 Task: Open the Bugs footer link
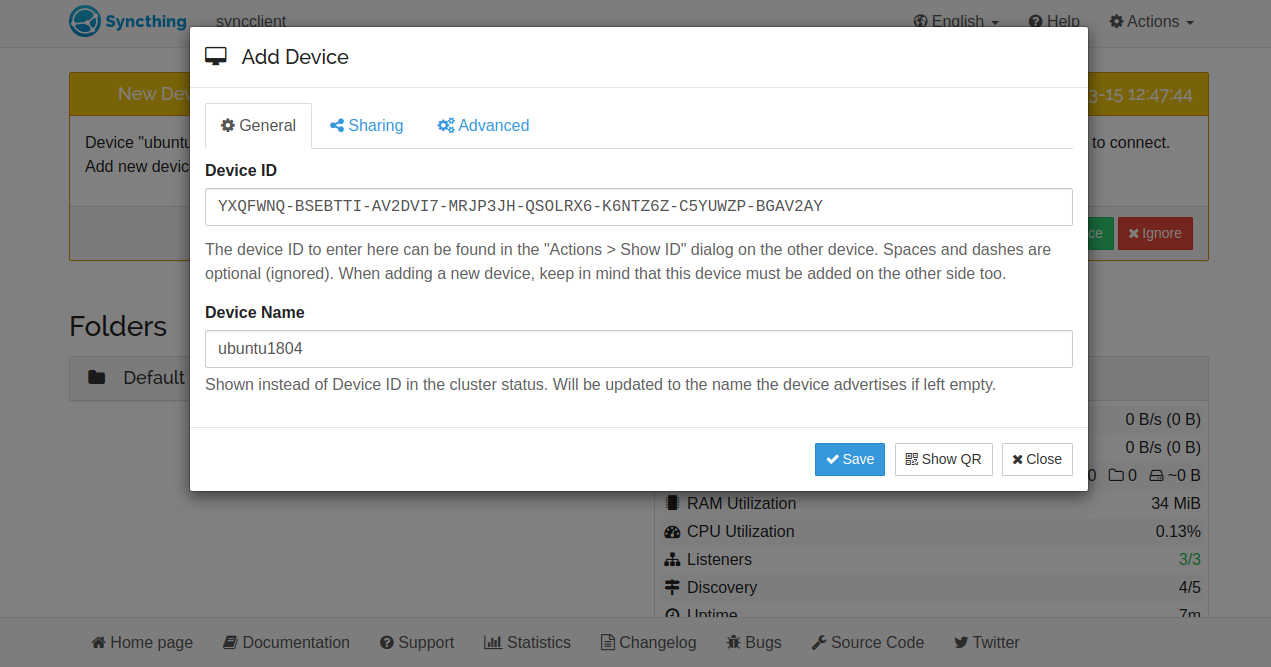(x=754, y=643)
